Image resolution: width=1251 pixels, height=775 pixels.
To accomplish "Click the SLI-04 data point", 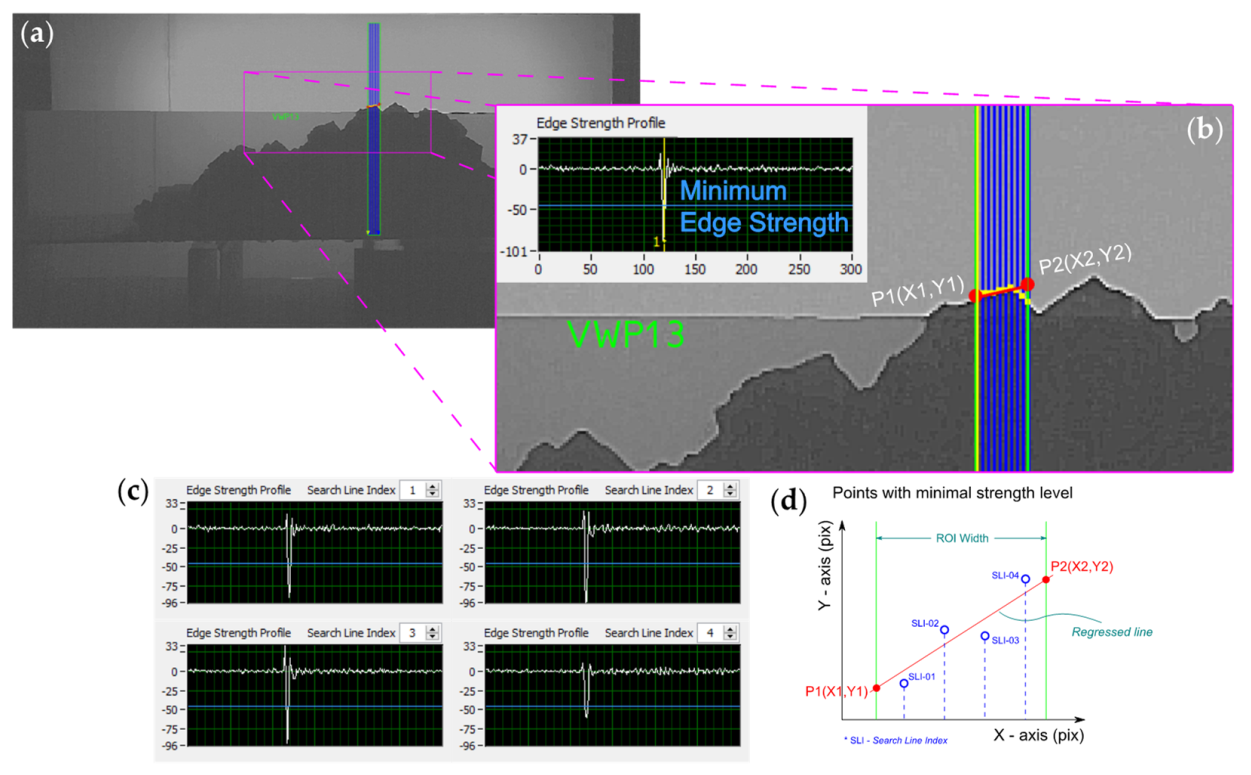I will pos(1025,580).
